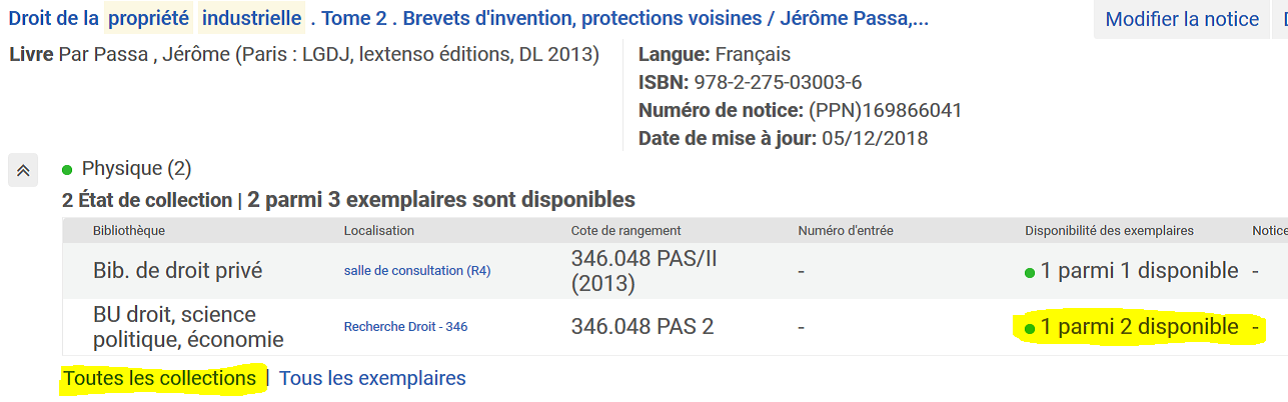This screenshot has height=402, width=1288.
Task: Sort by Bibliothèque column header
Action: 129,231
